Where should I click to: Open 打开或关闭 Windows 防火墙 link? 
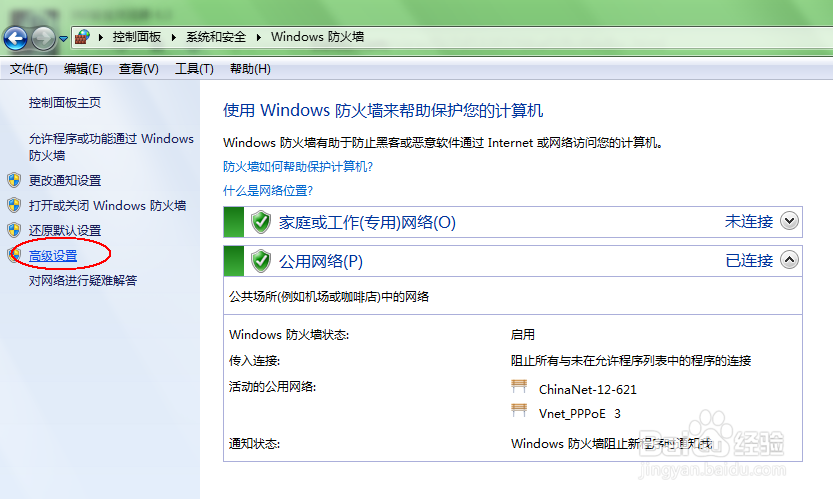(107, 206)
